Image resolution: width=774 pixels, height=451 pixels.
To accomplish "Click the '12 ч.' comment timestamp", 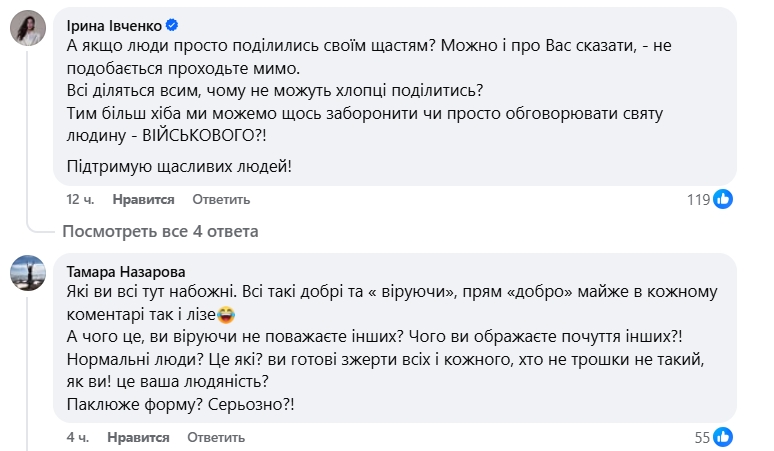I will [x=80, y=199].
